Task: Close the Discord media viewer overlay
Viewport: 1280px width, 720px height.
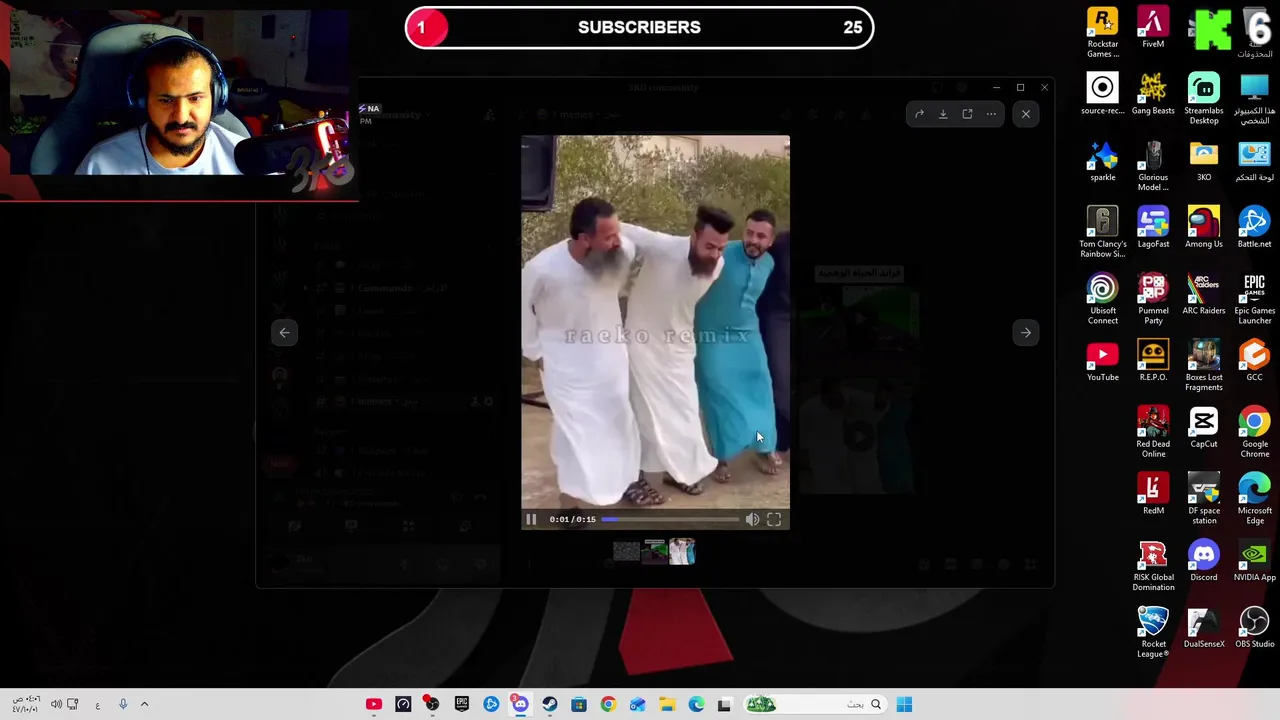Action: point(1026,114)
